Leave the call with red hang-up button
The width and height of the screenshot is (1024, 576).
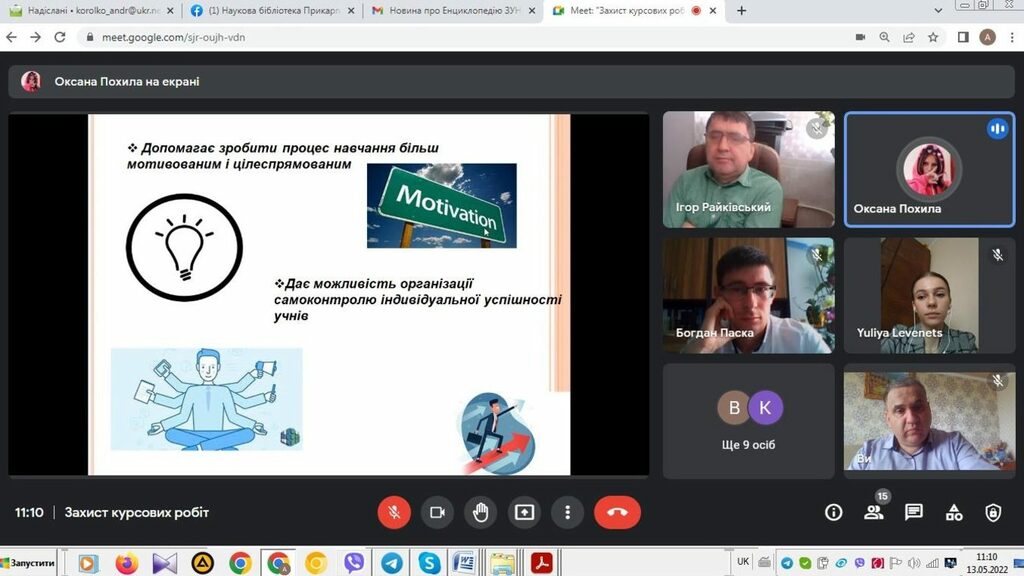[617, 512]
